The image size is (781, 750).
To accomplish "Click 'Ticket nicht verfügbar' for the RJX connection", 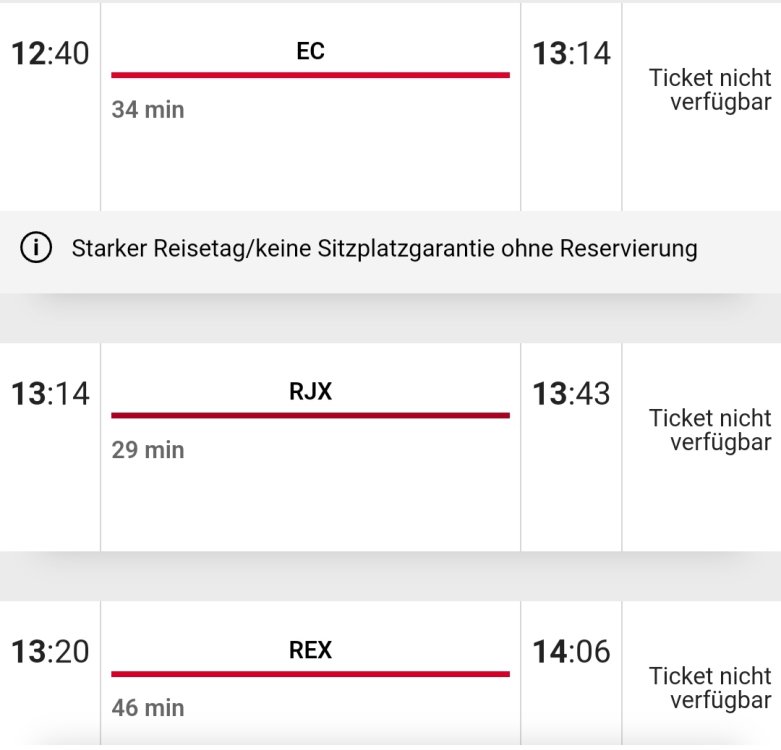I will pyautogui.click(x=710, y=430).
